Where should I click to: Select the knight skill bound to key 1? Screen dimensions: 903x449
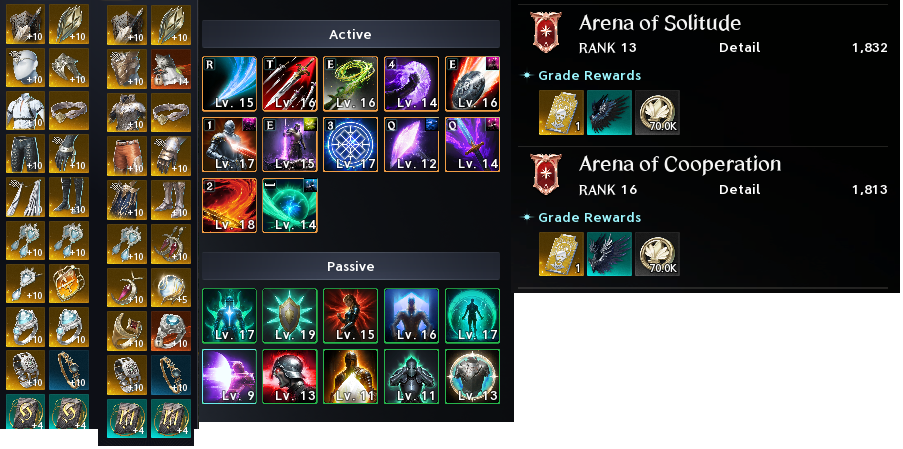[229, 144]
